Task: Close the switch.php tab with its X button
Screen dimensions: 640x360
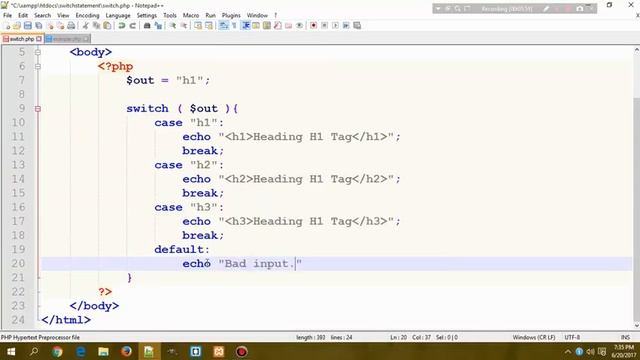Action: [x=39, y=39]
